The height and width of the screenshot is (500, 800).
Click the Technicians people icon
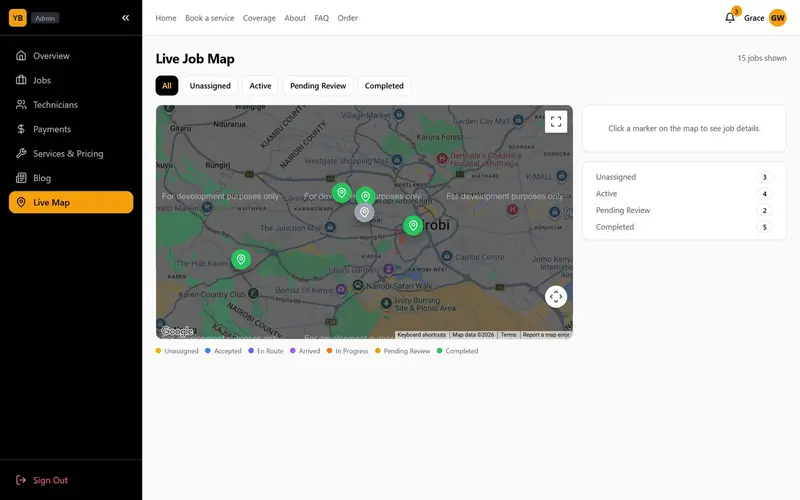tap(21, 104)
